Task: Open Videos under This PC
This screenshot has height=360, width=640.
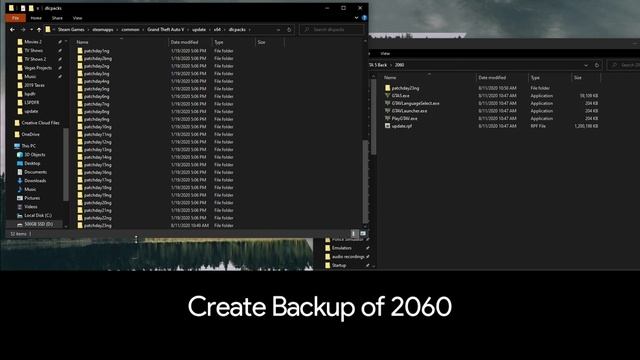Action: (31, 207)
